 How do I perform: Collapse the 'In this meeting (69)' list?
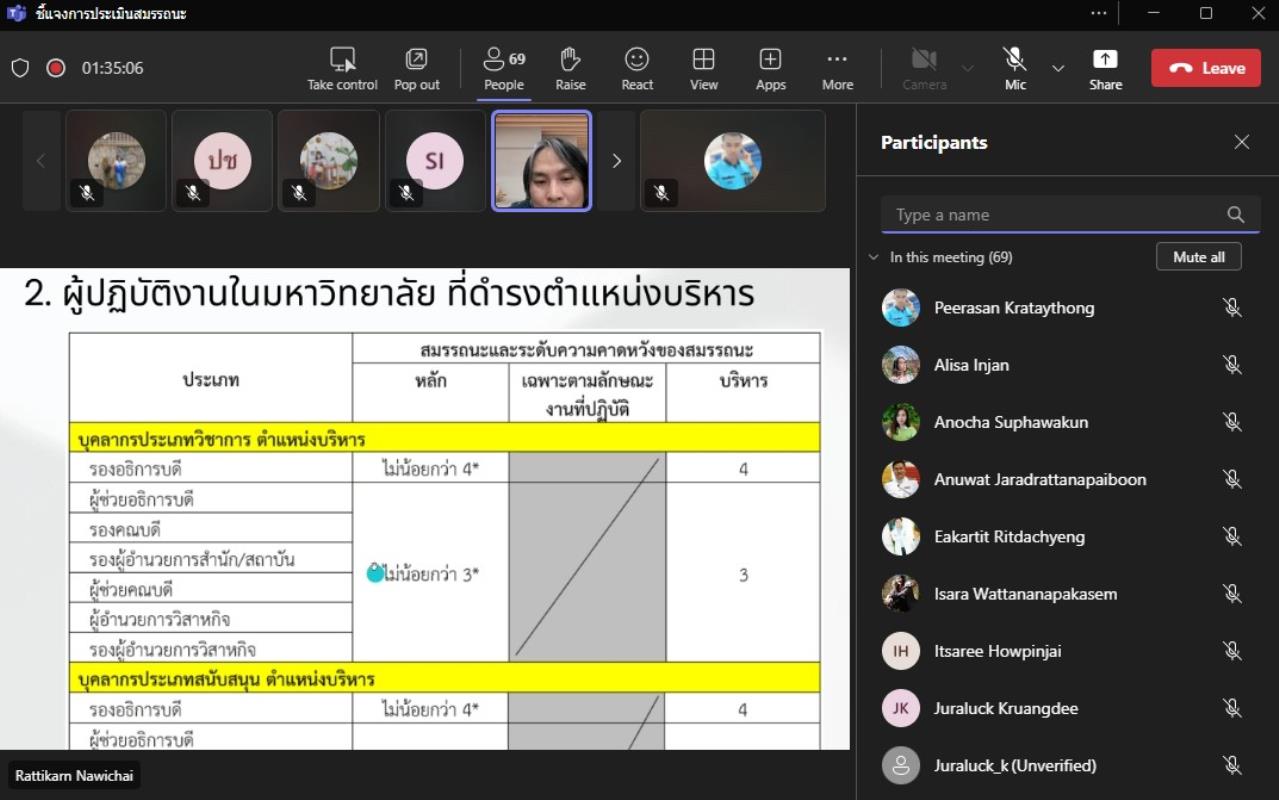tap(874, 257)
